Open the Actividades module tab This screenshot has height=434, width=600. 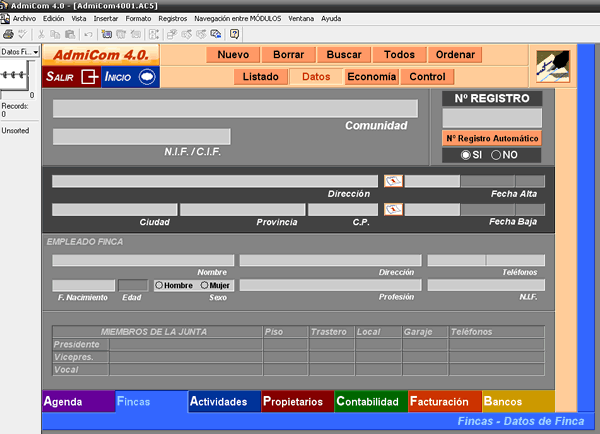pos(225,401)
